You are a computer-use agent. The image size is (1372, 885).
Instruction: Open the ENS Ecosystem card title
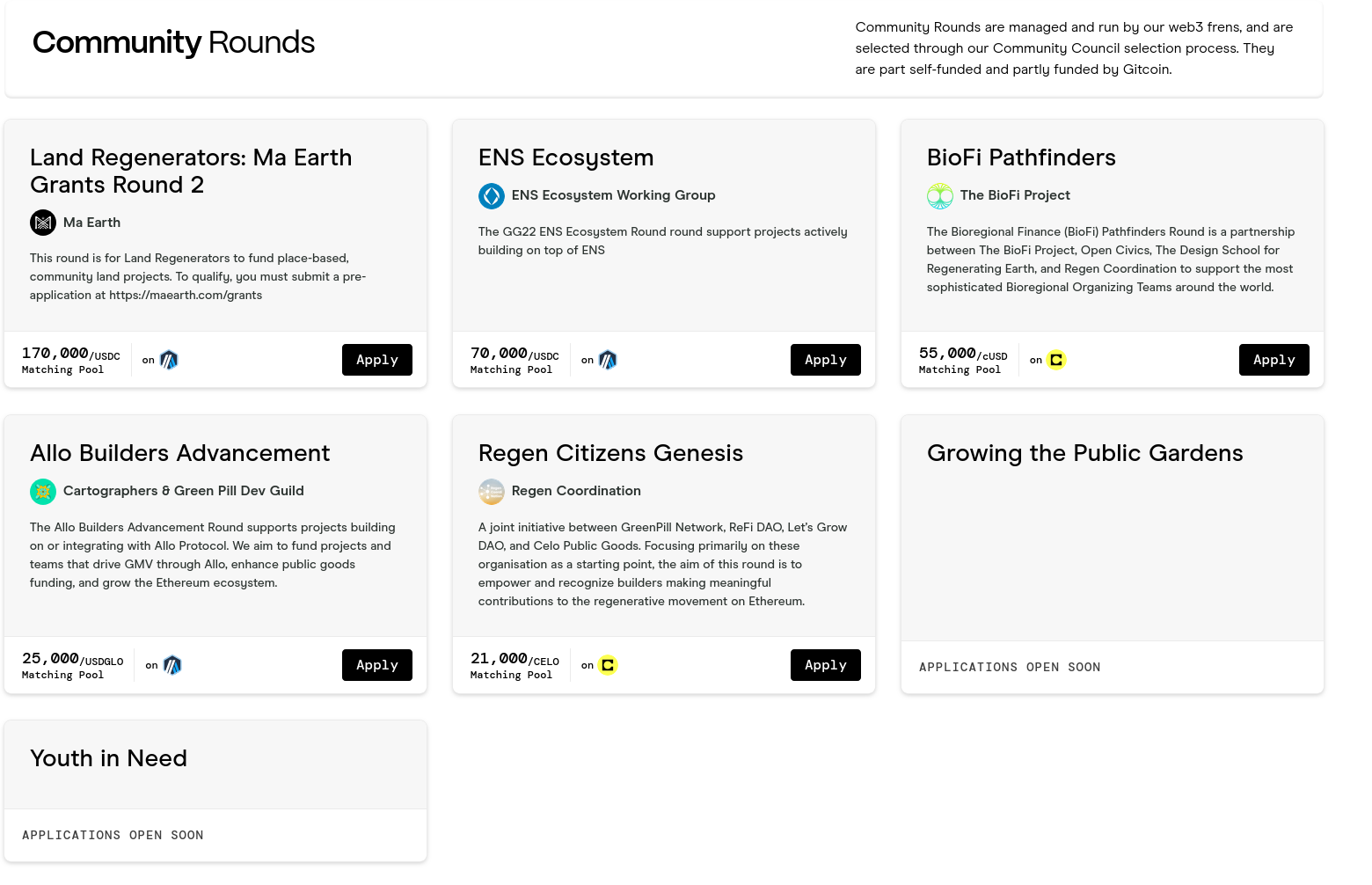566,157
